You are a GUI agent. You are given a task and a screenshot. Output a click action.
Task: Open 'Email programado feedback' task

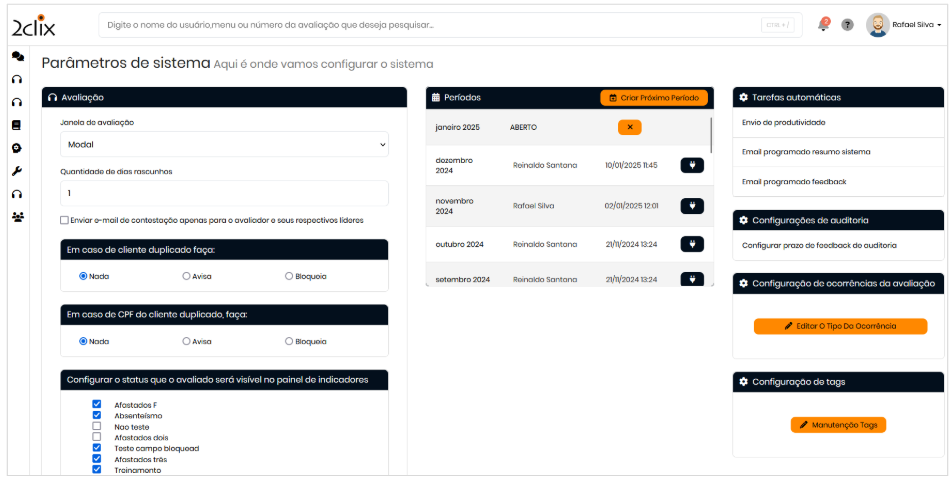coord(794,181)
